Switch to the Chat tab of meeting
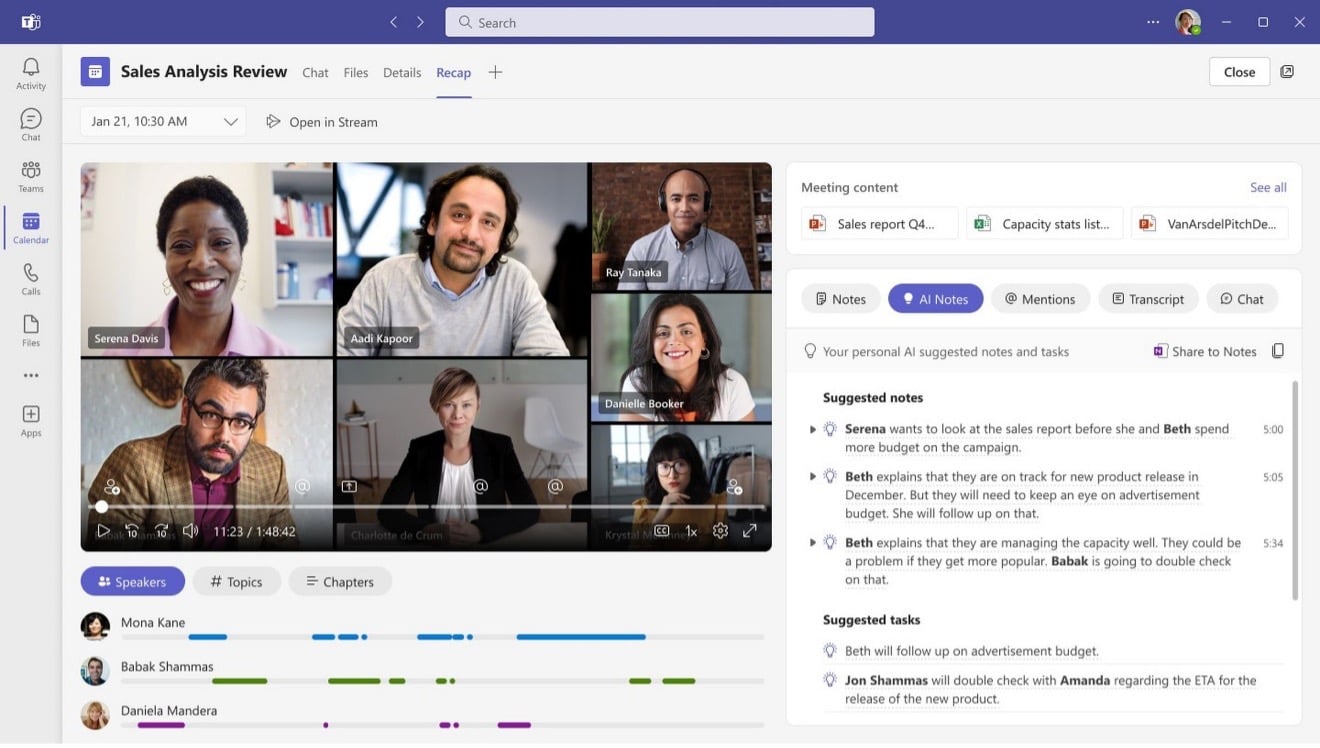 pyautogui.click(x=315, y=72)
